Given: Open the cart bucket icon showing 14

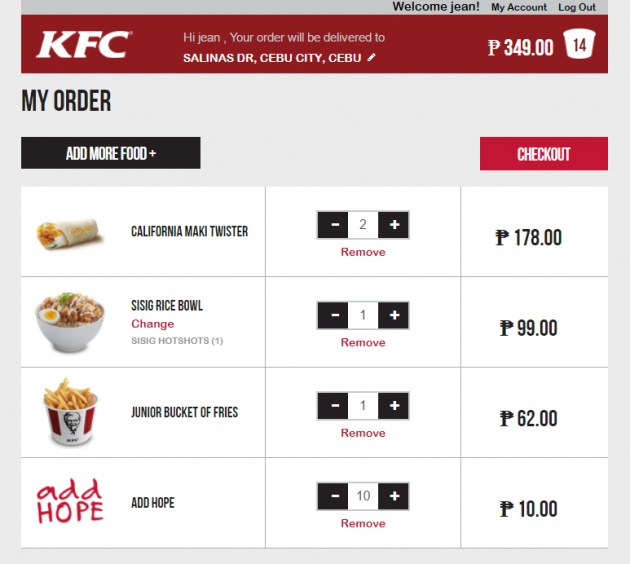Looking at the screenshot, I should click(579, 44).
